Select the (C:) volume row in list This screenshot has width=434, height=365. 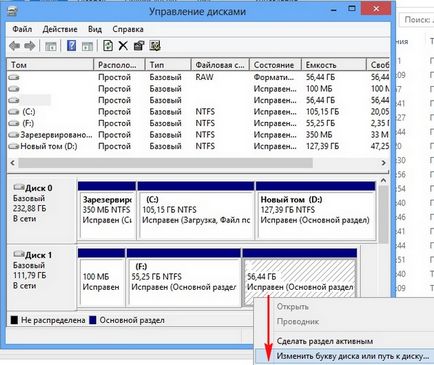pos(198,112)
